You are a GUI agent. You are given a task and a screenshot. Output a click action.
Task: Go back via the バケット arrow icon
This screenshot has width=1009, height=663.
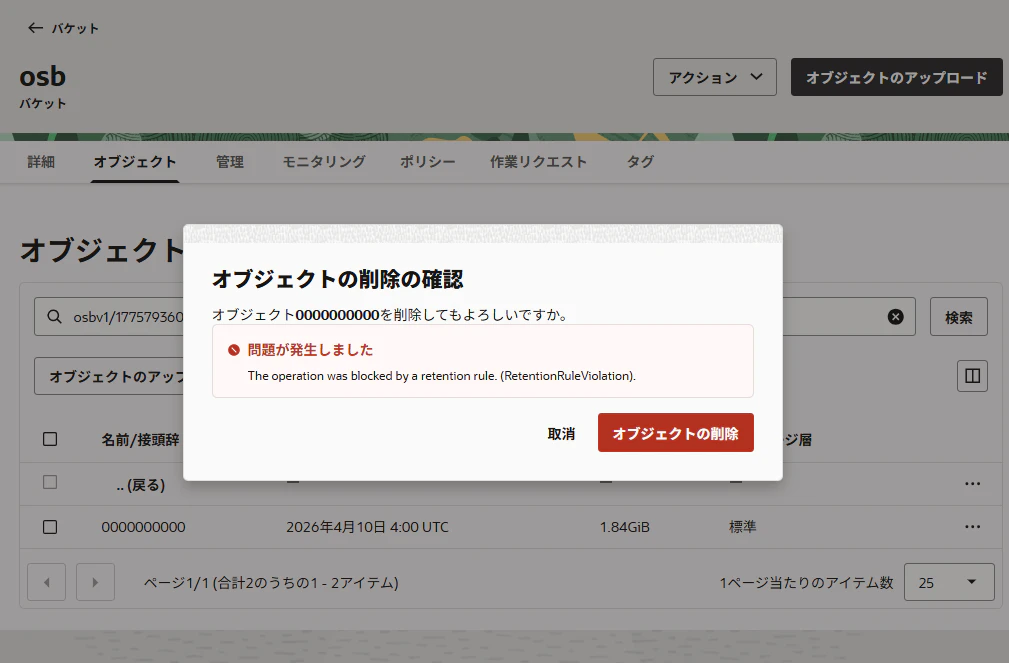click(x=35, y=28)
